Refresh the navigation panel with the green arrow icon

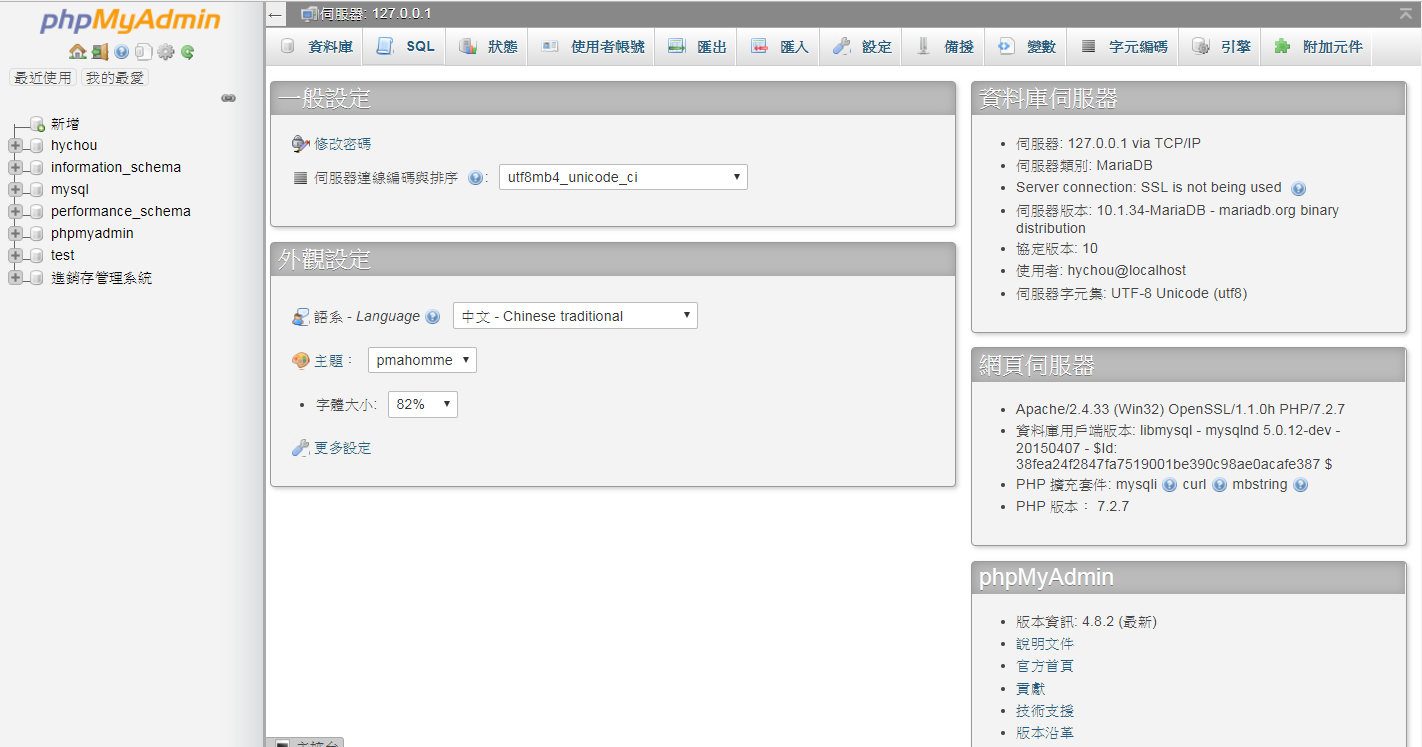(x=187, y=52)
